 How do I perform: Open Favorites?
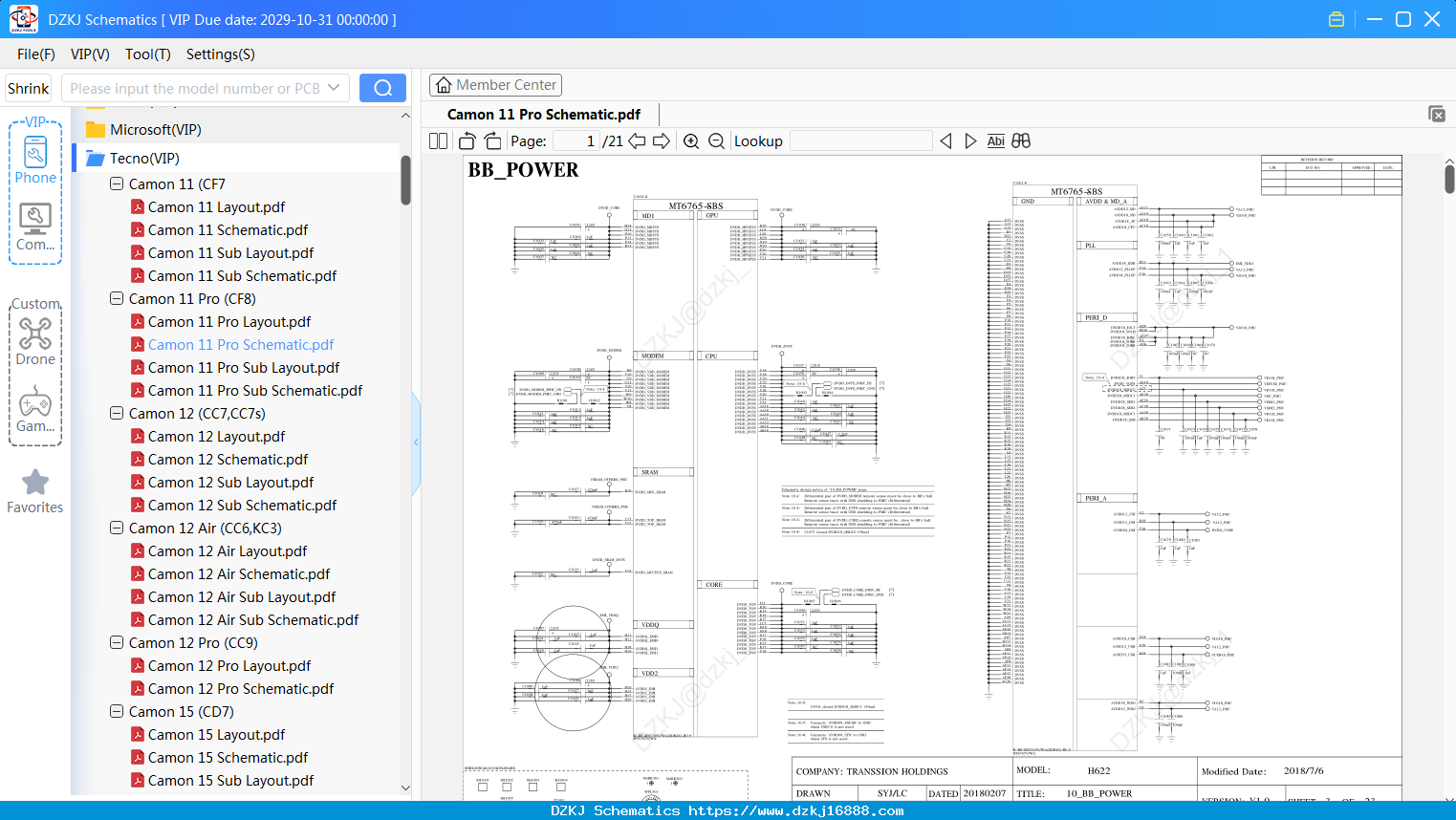[35, 492]
